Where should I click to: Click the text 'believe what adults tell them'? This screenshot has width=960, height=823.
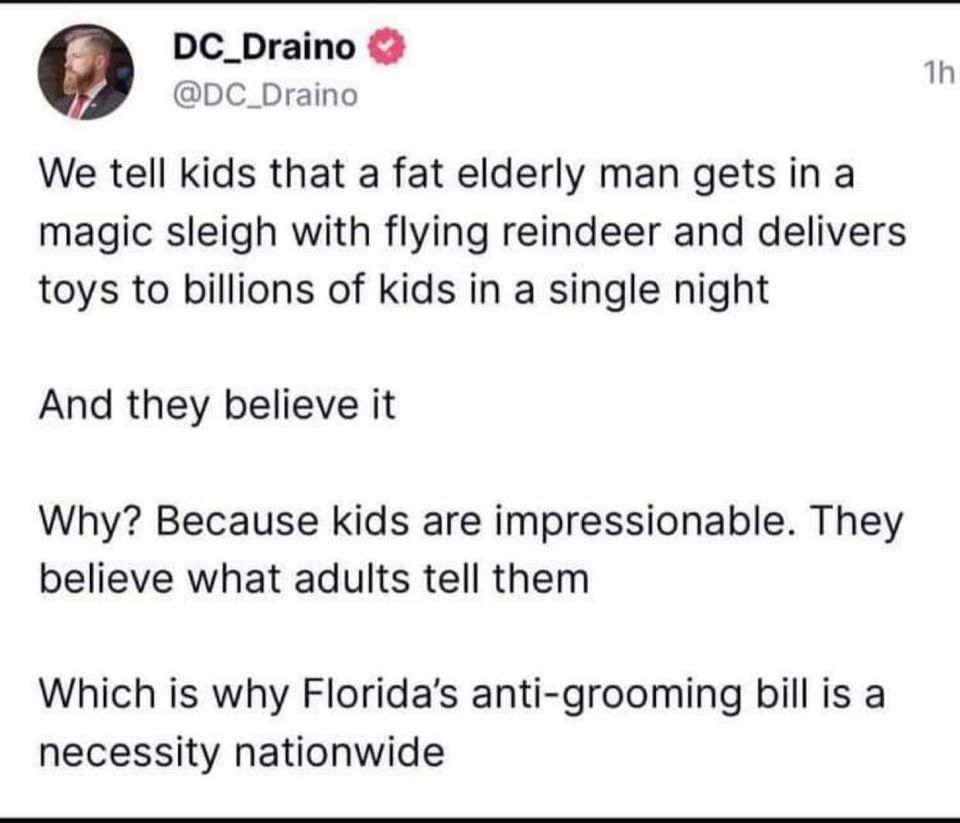(313, 579)
